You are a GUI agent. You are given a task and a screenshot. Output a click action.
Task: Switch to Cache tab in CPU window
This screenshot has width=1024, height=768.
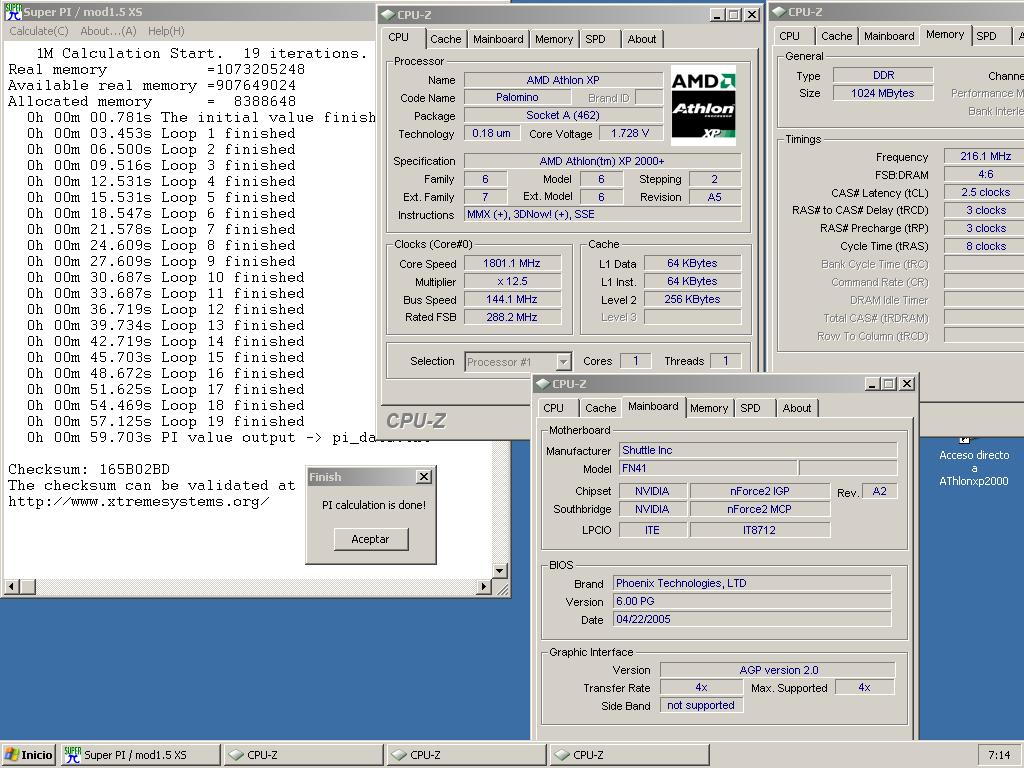coord(445,39)
